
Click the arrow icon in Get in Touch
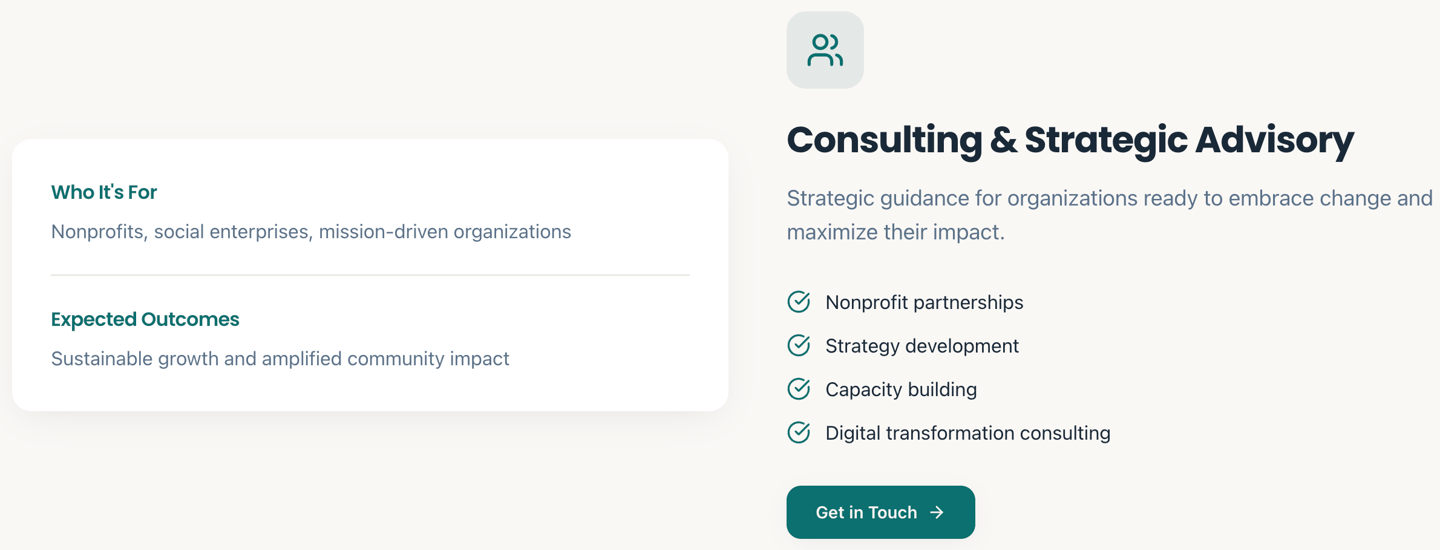937,512
